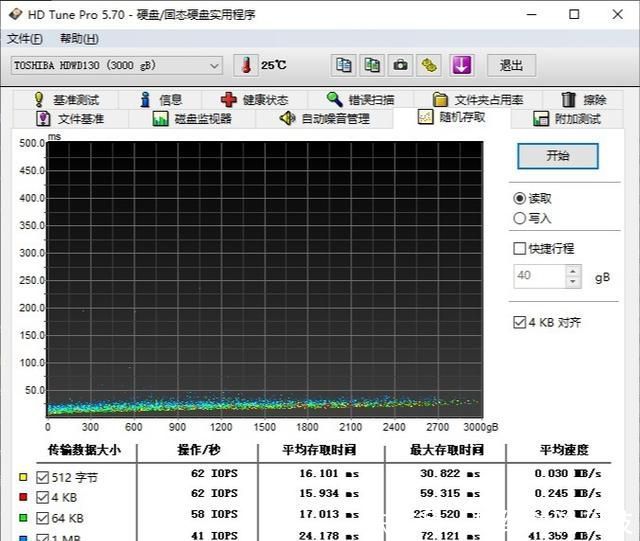Viewport: 640px width, 541px height.
Task: Decrease short stroke value with down arrow
Action: point(573,282)
